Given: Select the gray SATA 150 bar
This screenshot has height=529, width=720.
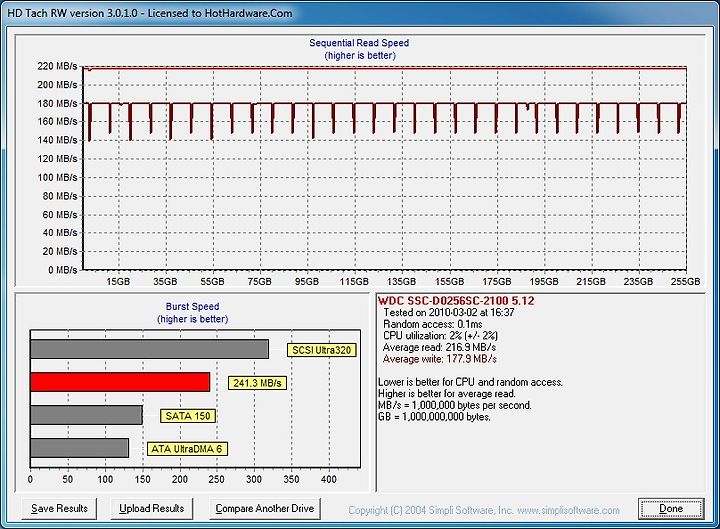Looking at the screenshot, I should [x=86, y=415].
